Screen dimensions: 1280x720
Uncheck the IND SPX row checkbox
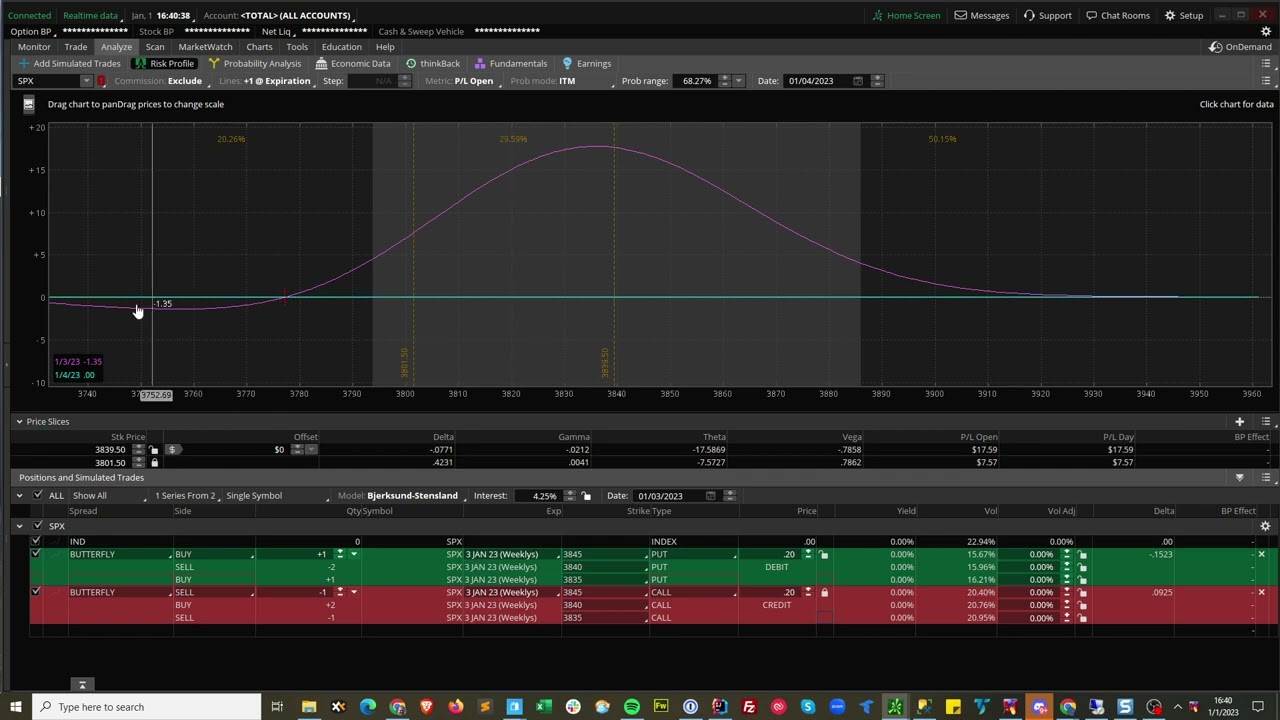click(35, 542)
